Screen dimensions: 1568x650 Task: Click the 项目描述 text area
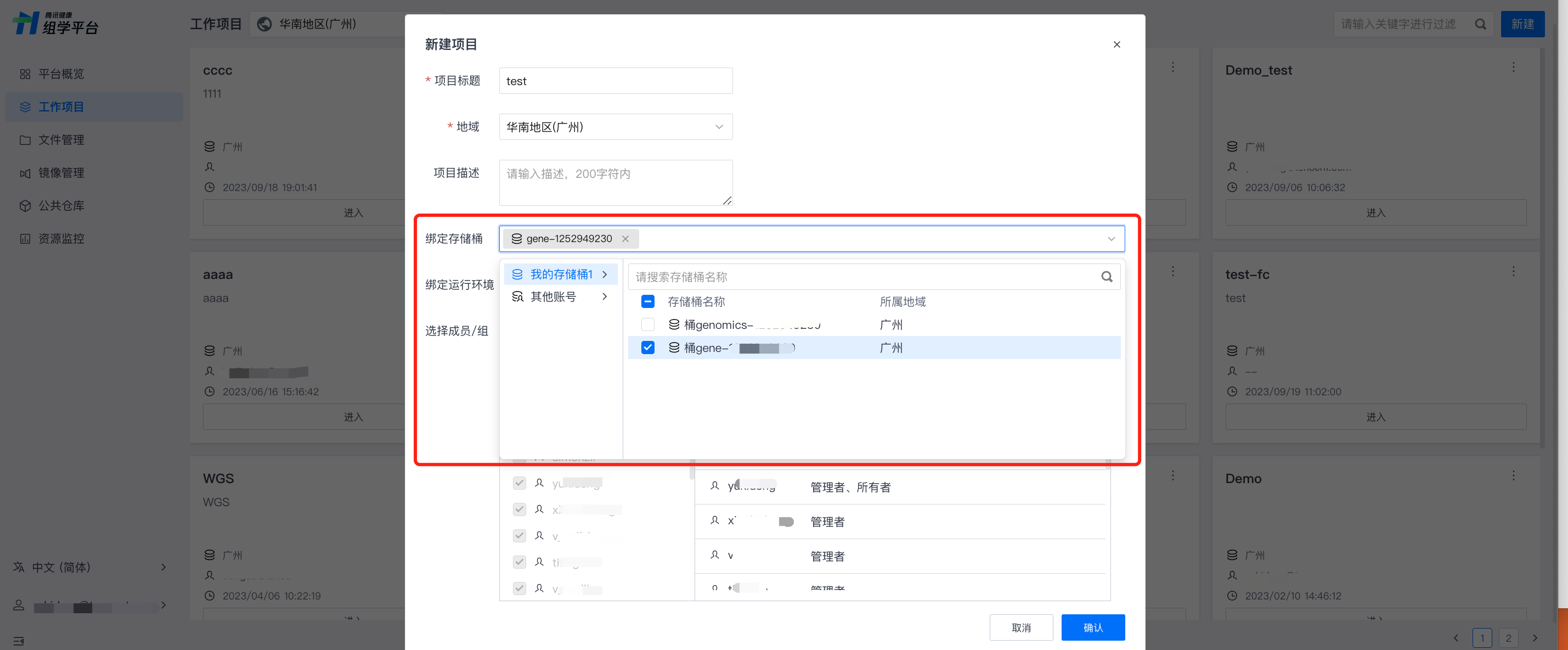pyautogui.click(x=615, y=182)
